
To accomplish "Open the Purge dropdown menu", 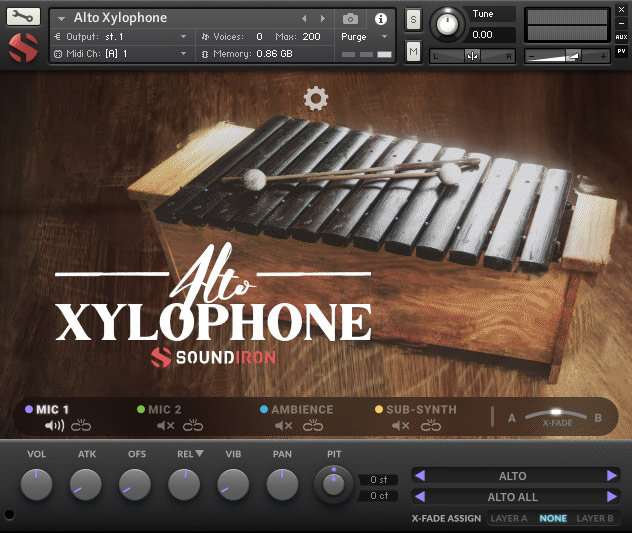I will (x=384, y=37).
